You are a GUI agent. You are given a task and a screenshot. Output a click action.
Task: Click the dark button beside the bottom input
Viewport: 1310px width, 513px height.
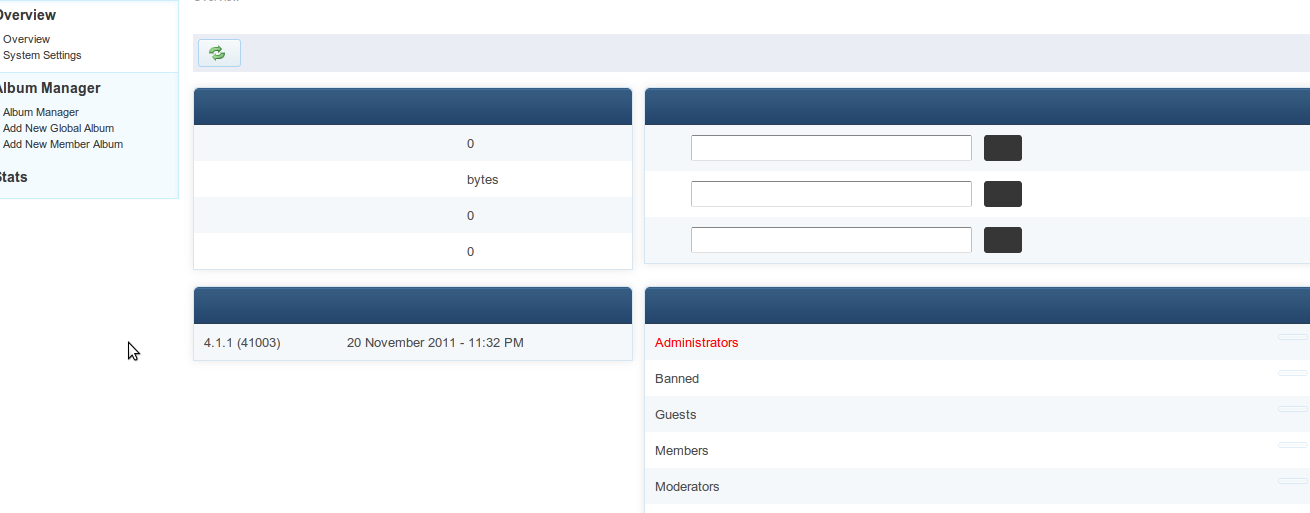[1003, 240]
